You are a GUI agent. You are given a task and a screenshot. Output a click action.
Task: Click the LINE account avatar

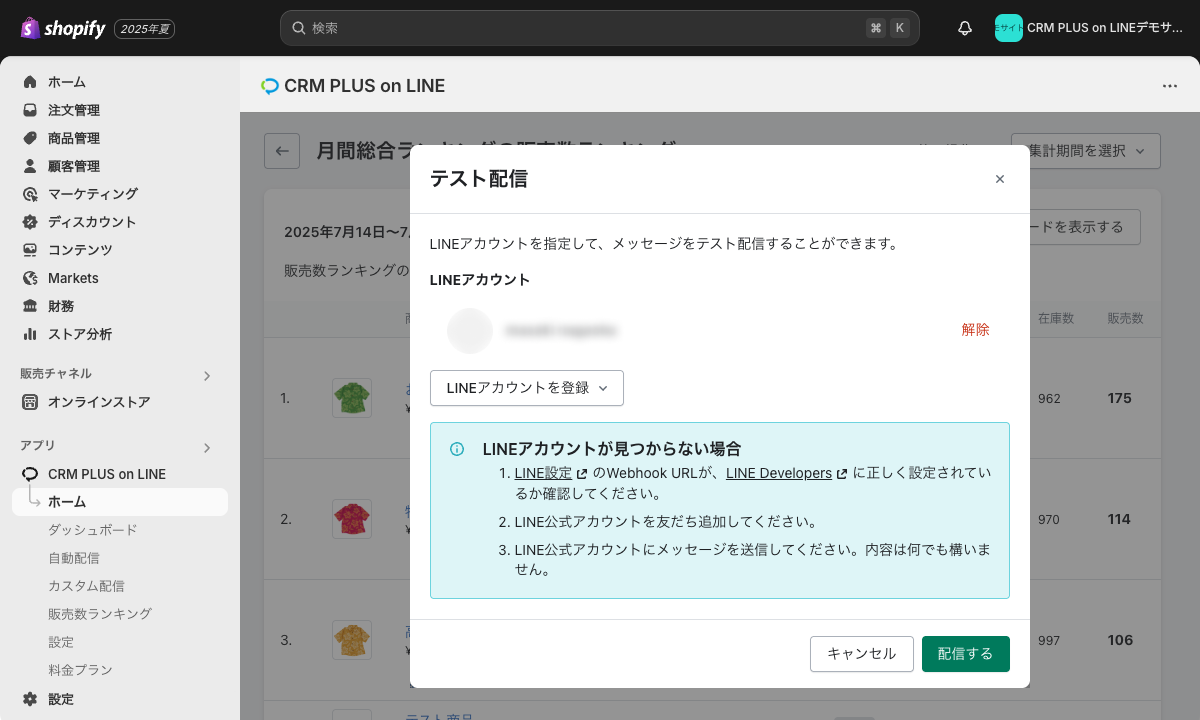470,330
